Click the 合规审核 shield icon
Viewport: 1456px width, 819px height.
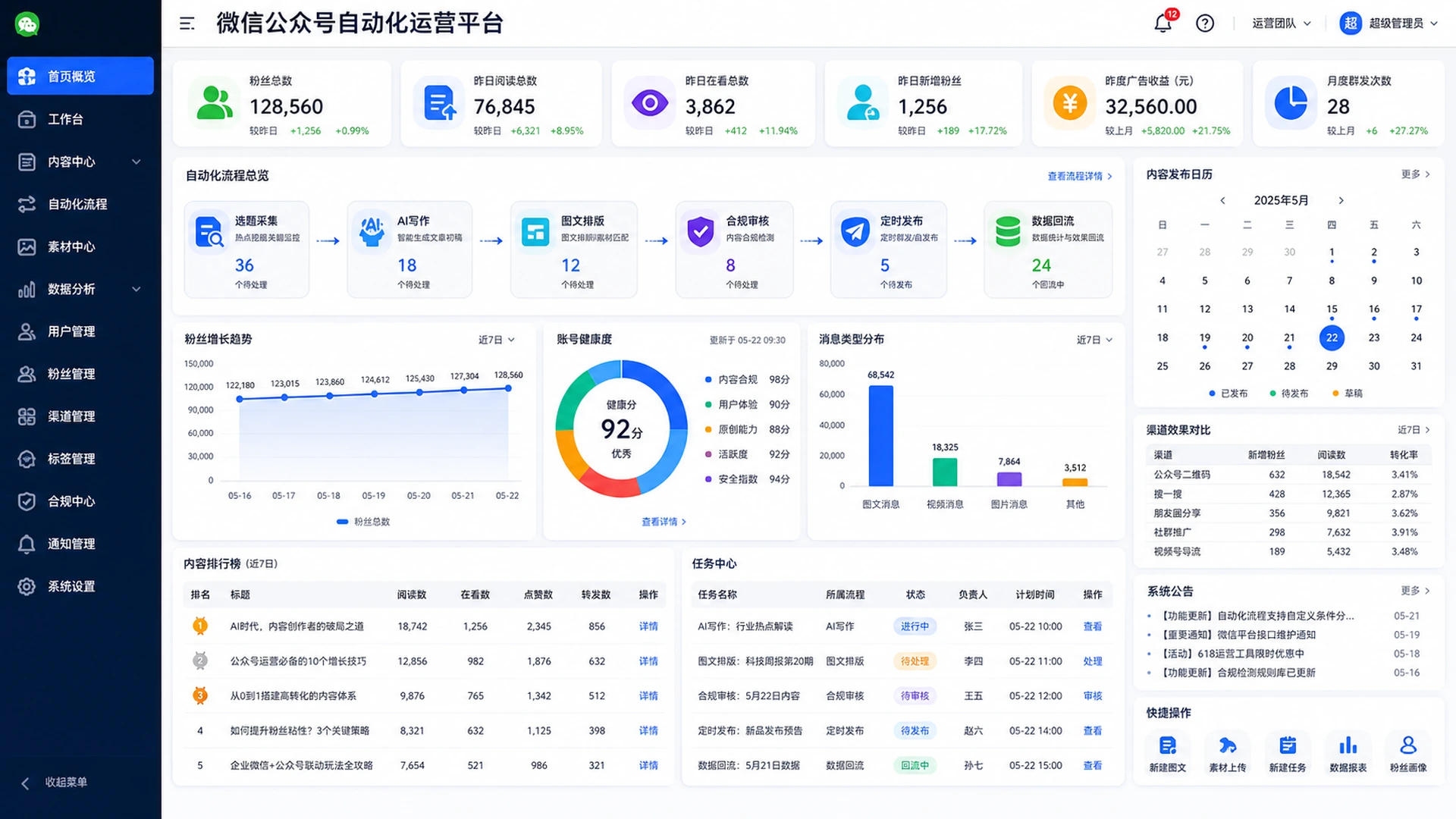[700, 232]
